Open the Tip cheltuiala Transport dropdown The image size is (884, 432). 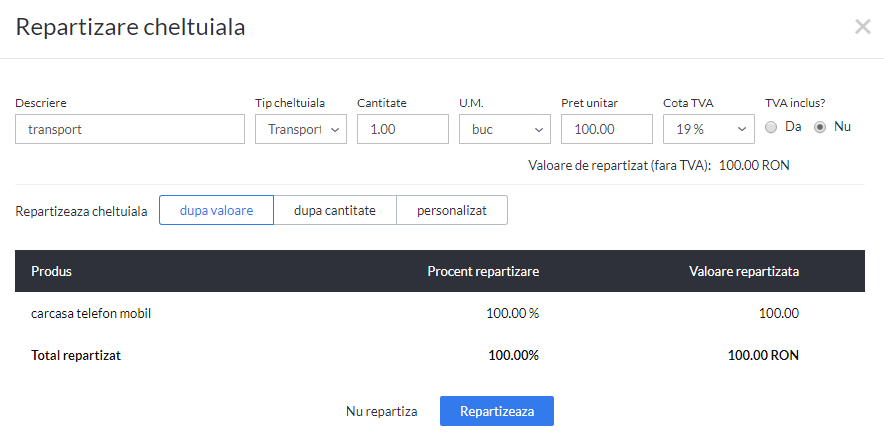[x=301, y=129]
